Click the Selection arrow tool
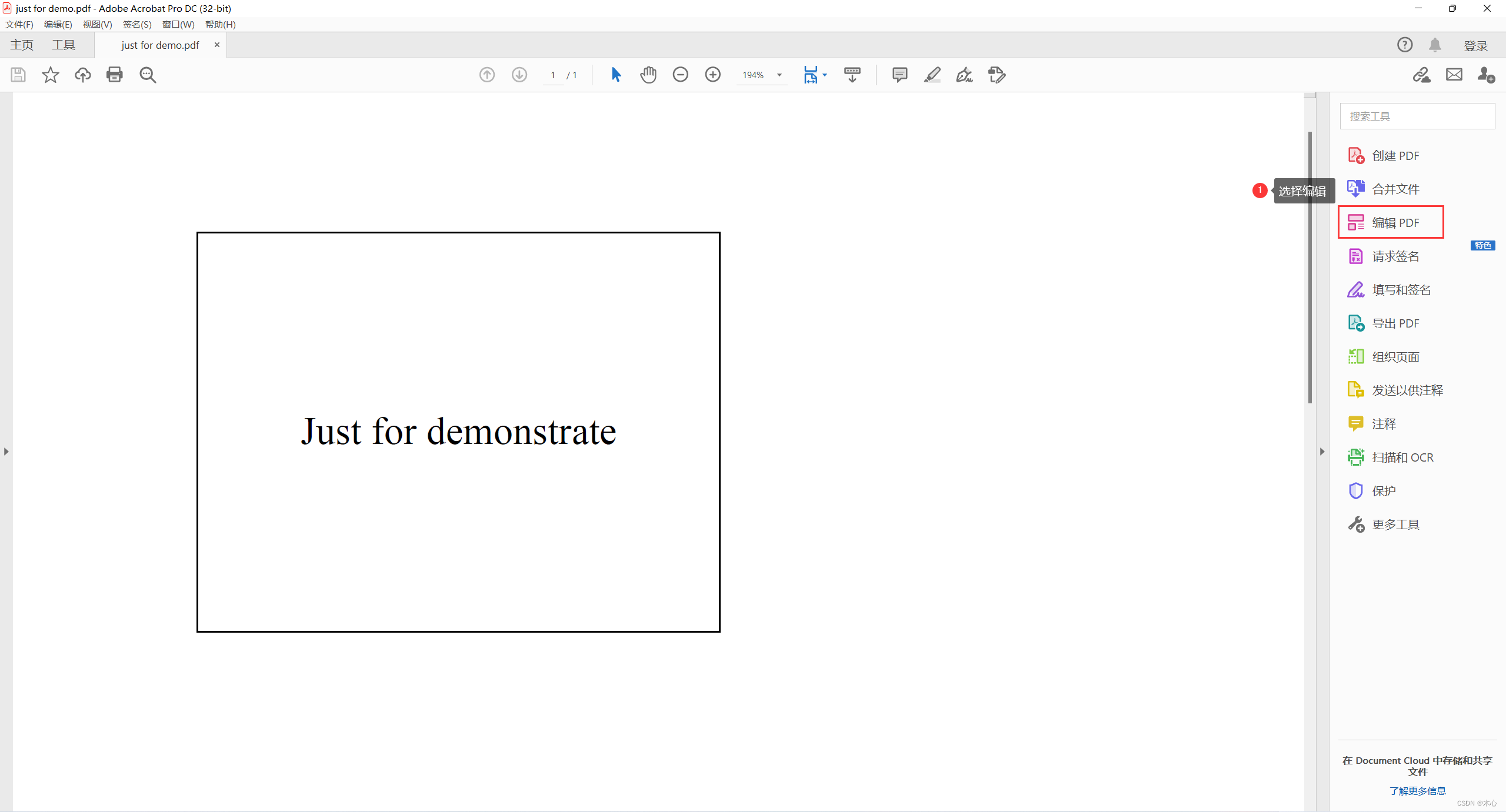This screenshot has width=1506, height=812. (616, 75)
